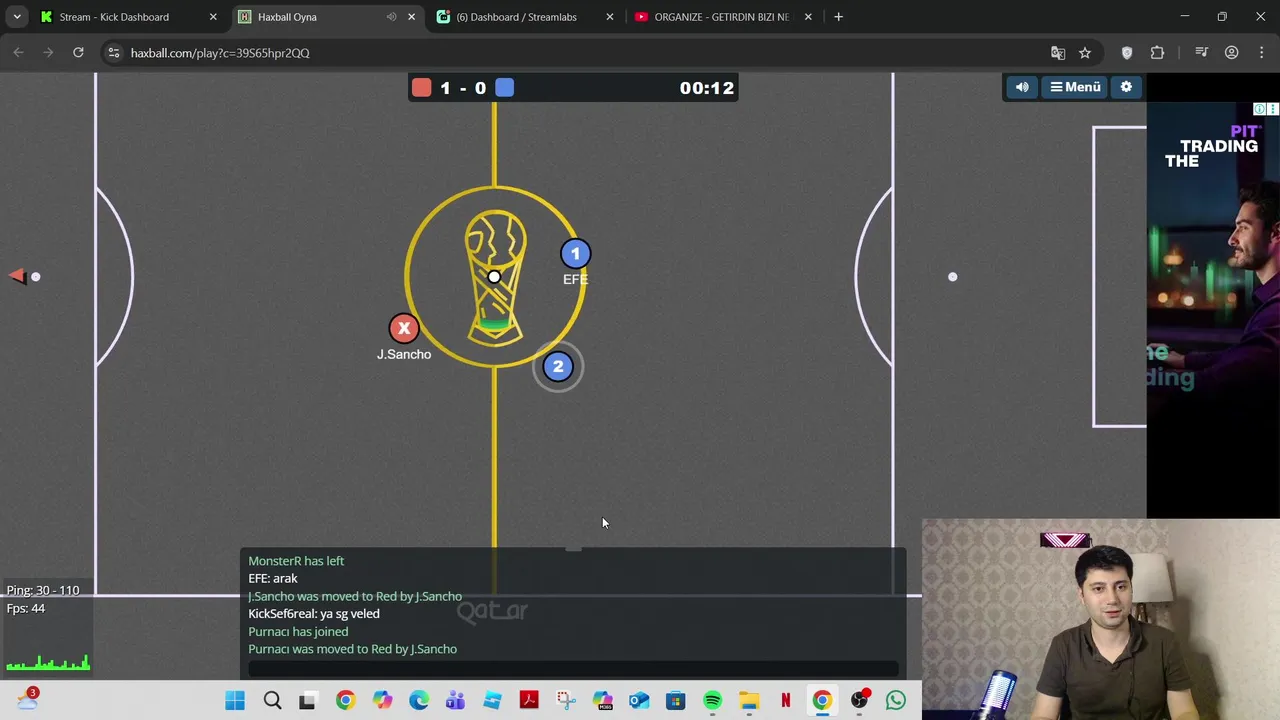Viewport: 1280px width, 720px height.
Task: Open OBS Studio from the taskbar
Action: click(x=859, y=701)
